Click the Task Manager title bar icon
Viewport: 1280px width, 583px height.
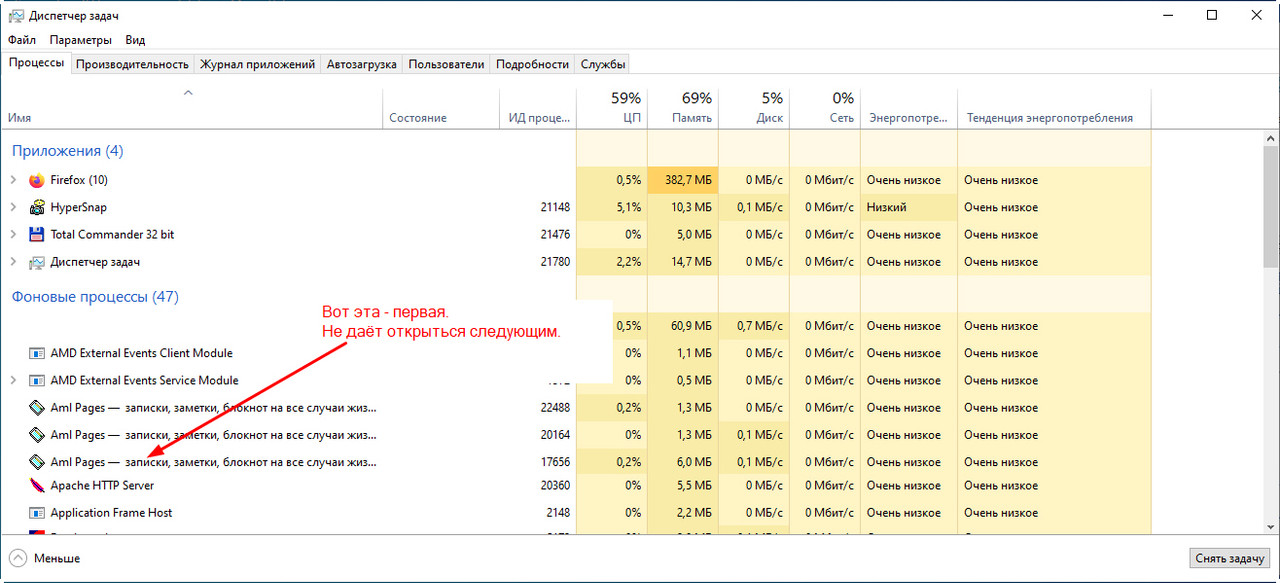pos(14,15)
